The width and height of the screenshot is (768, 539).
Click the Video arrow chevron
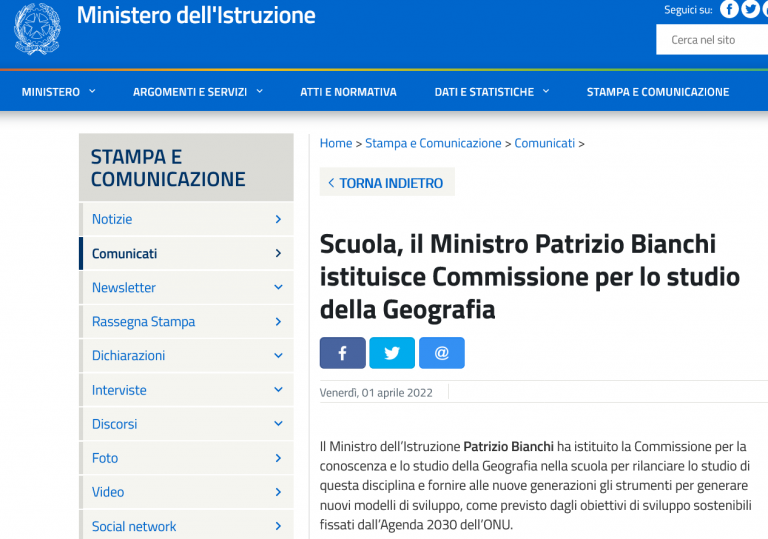[x=278, y=492]
